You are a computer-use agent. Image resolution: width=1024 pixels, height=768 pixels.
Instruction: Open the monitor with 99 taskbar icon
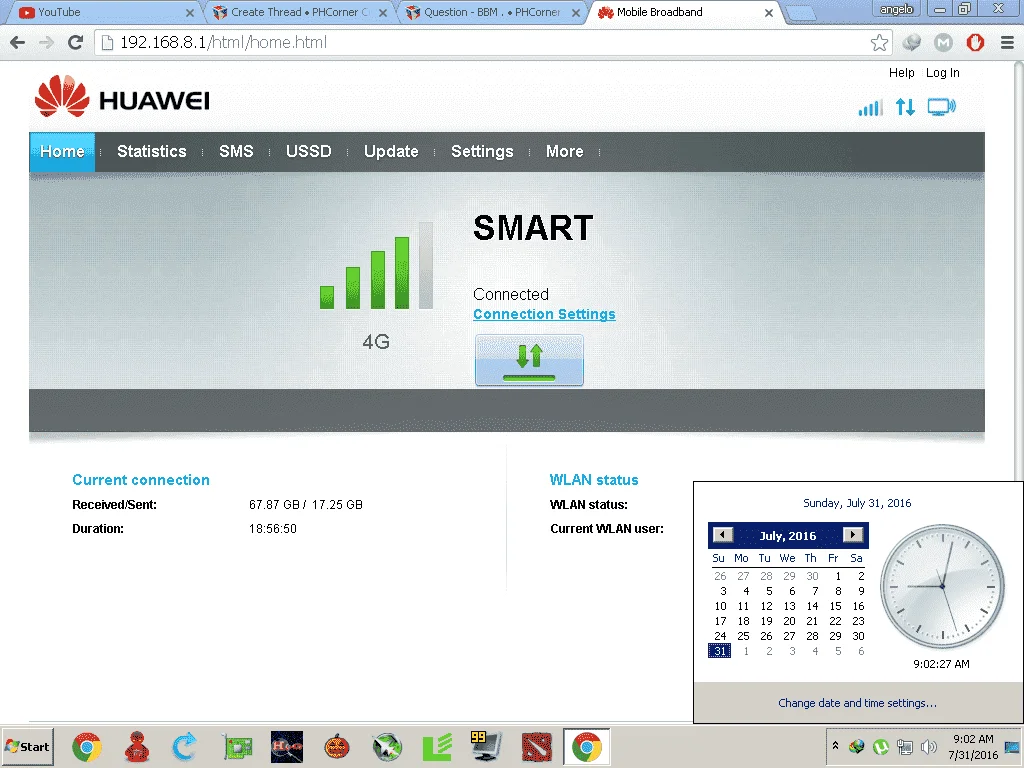click(487, 747)
